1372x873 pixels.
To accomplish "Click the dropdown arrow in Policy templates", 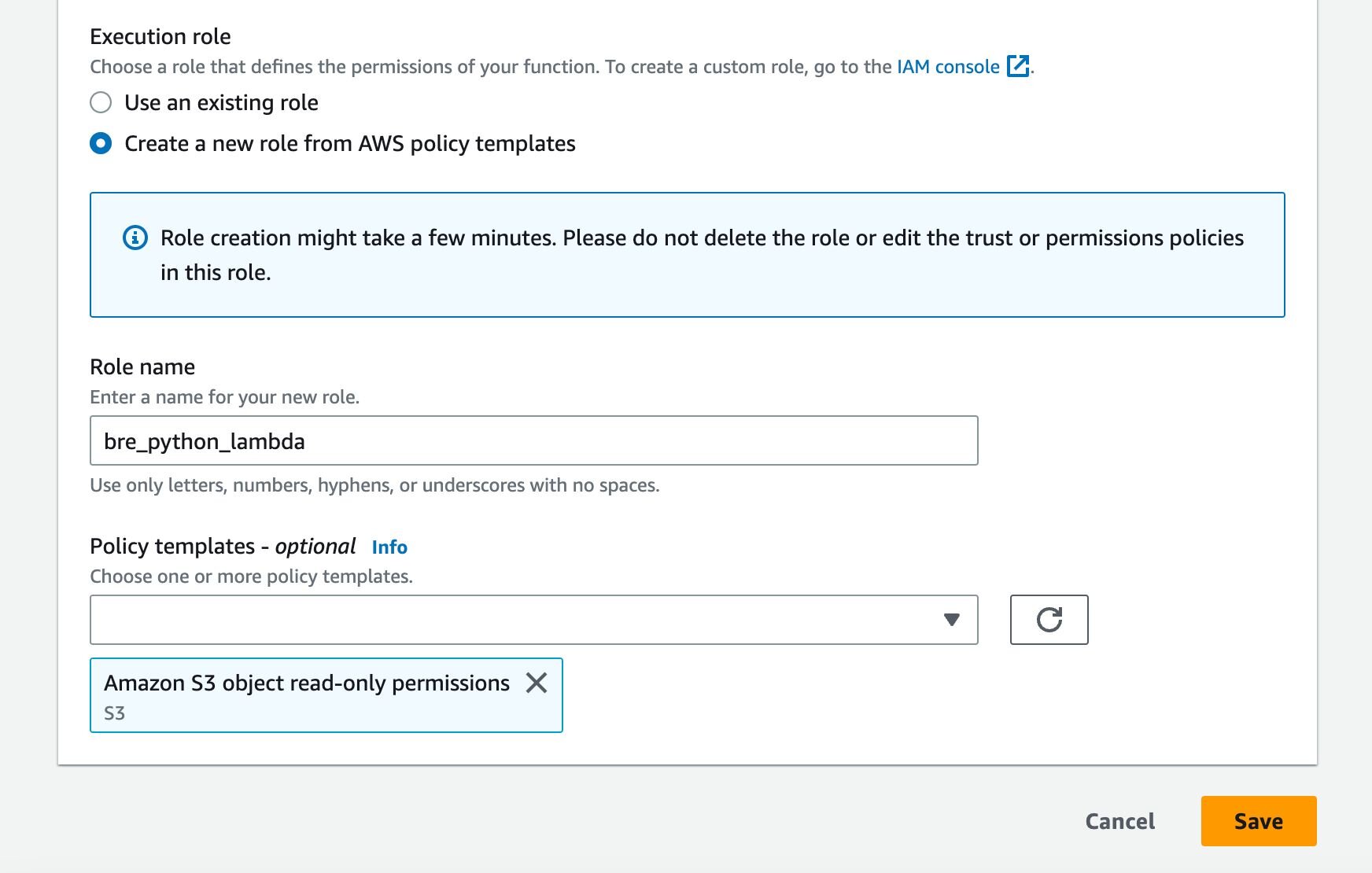I will (x=952, y=620).
